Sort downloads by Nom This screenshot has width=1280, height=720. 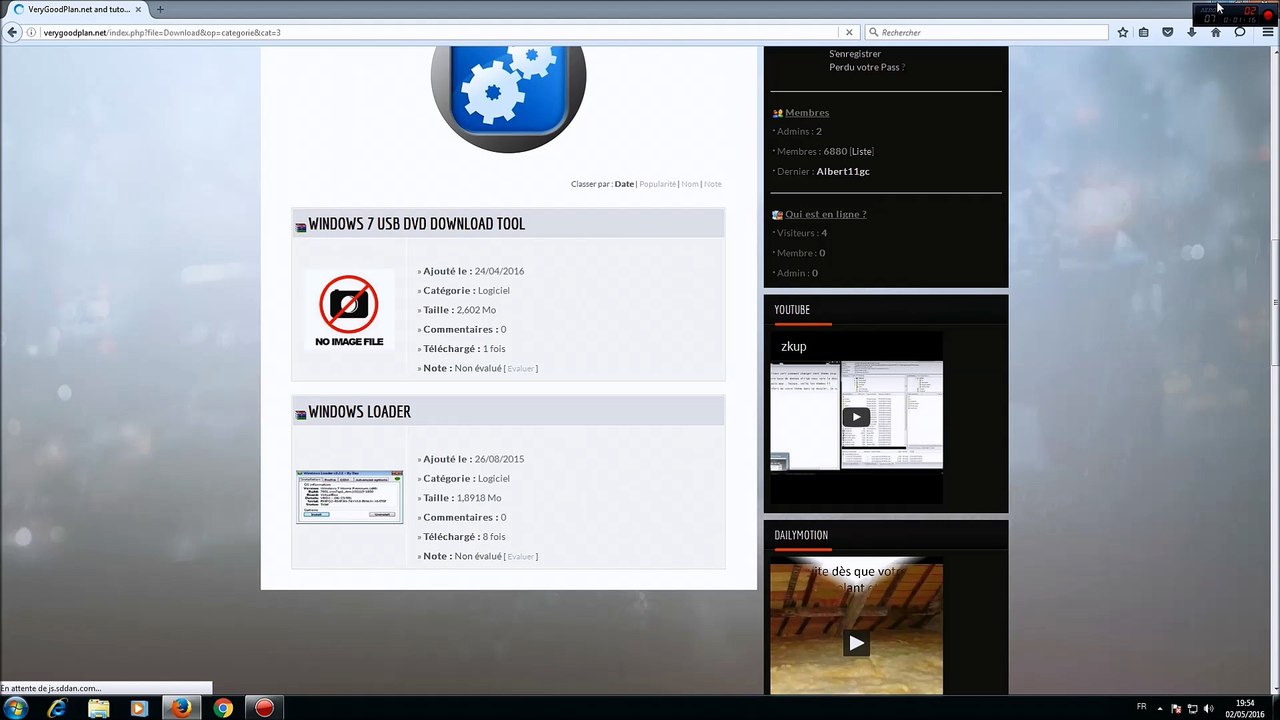pos(690,184)
